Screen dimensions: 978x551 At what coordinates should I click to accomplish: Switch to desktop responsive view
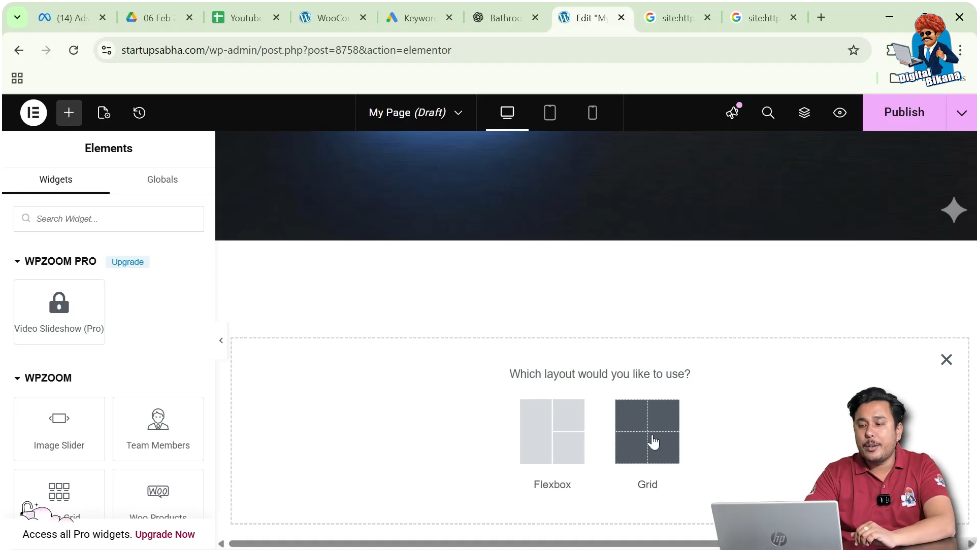[507, 112]
